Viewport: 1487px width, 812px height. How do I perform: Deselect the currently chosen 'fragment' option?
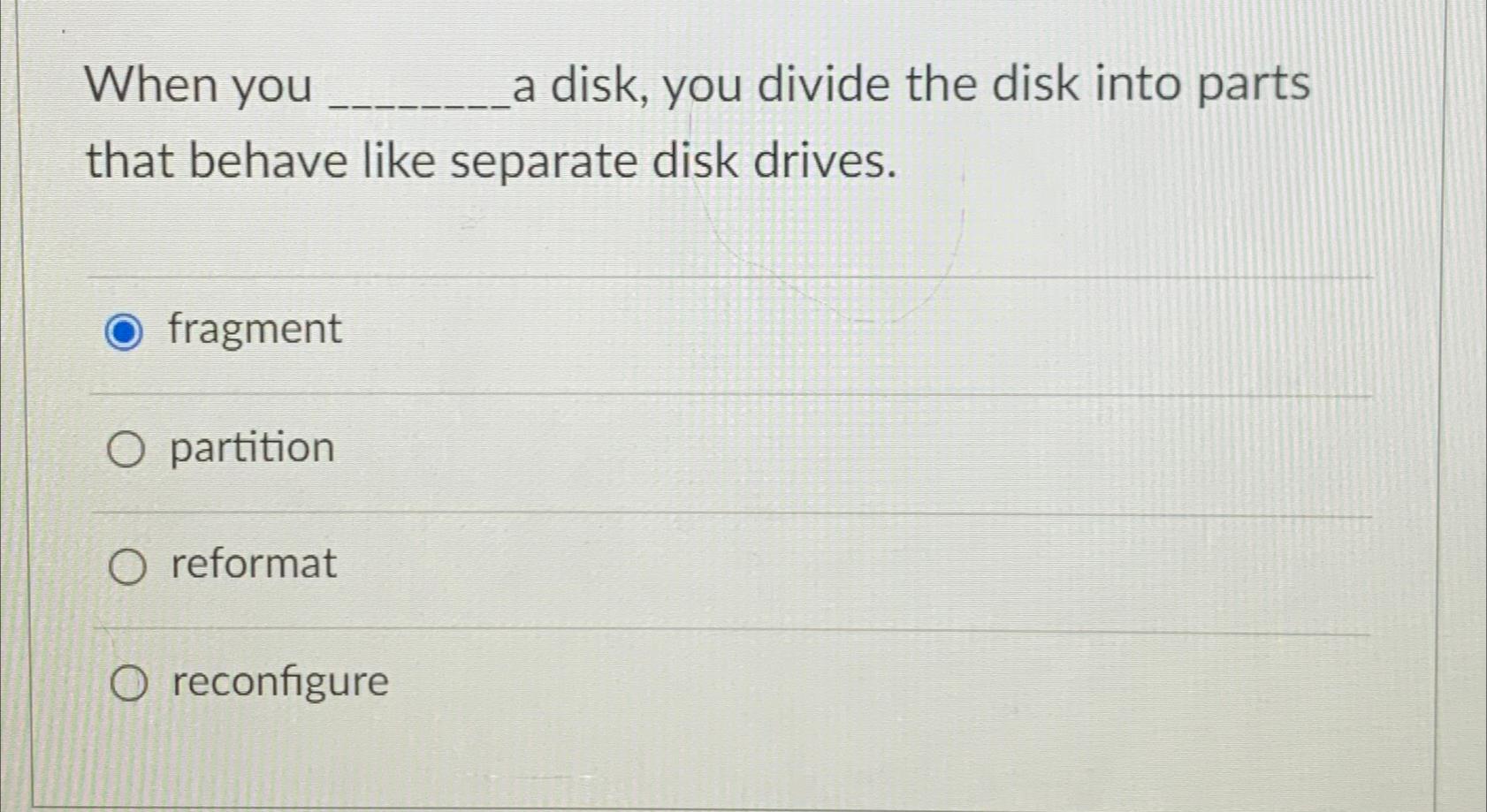(124, 331)
